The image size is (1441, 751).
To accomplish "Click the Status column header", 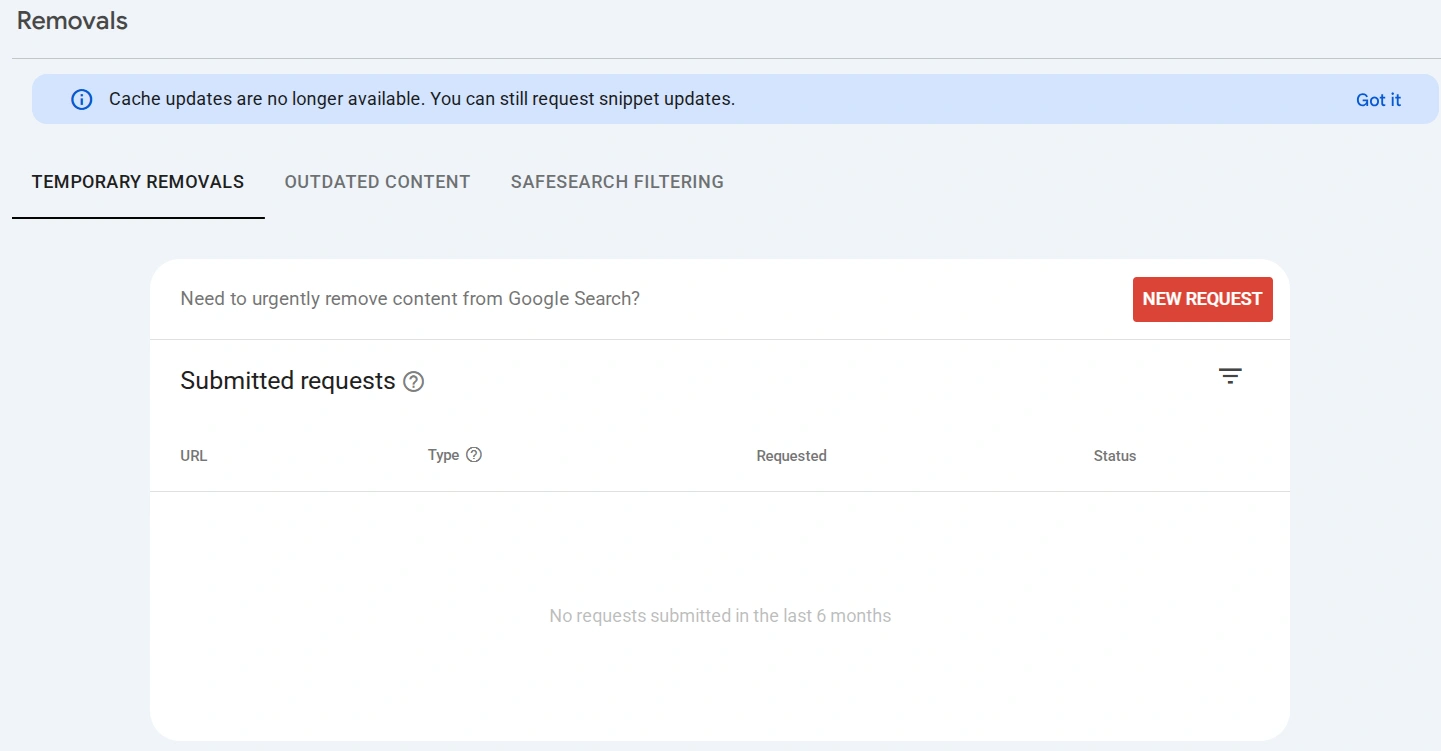I will (1115, 456).
